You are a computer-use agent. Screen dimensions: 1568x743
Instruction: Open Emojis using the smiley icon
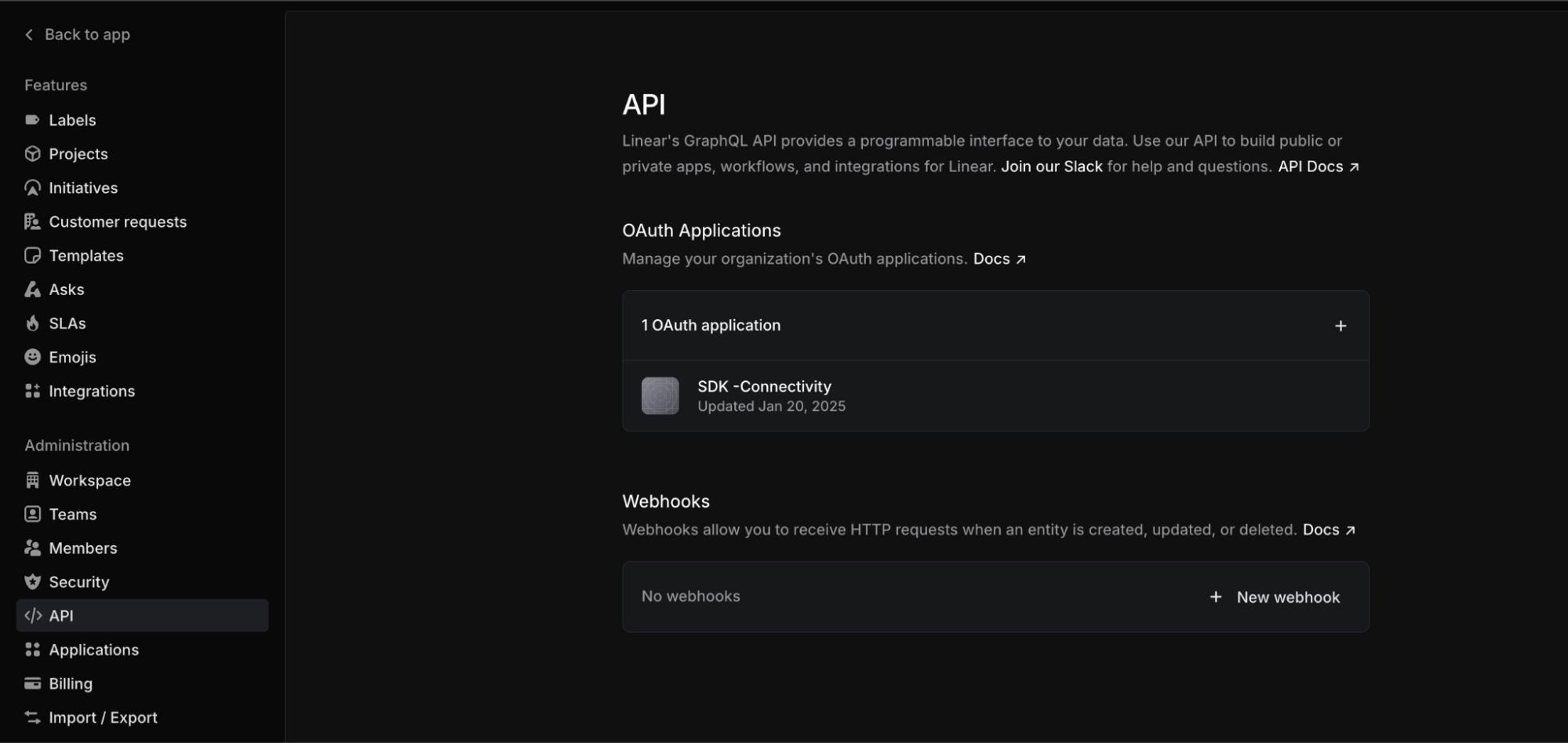pyautogui.click(x=32, y=357)
